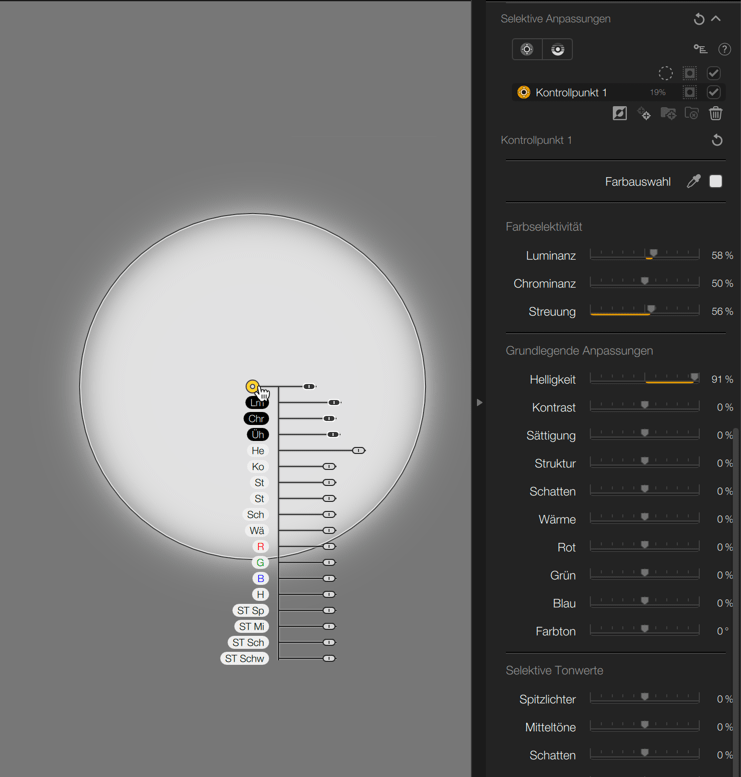
Task: Click the 58 % Luminanz value
Action: tap(722, 255)
